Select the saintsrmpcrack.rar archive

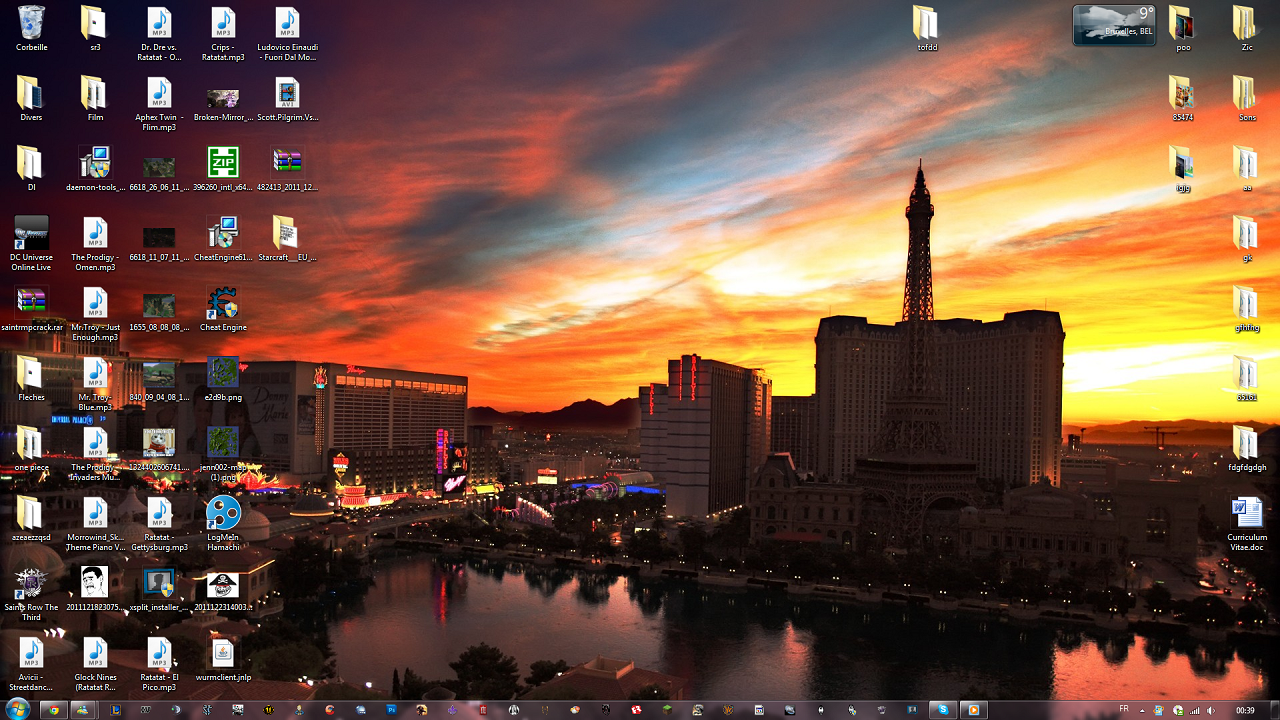click(31, 308)
